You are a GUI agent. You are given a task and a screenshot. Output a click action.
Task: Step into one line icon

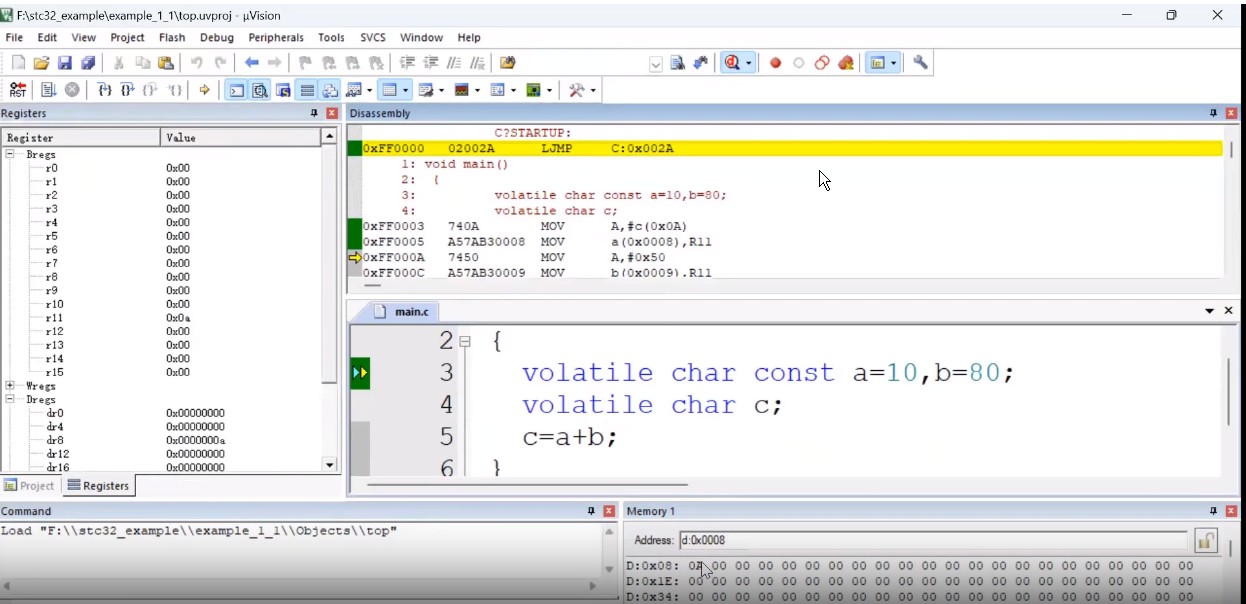[104, 90]
